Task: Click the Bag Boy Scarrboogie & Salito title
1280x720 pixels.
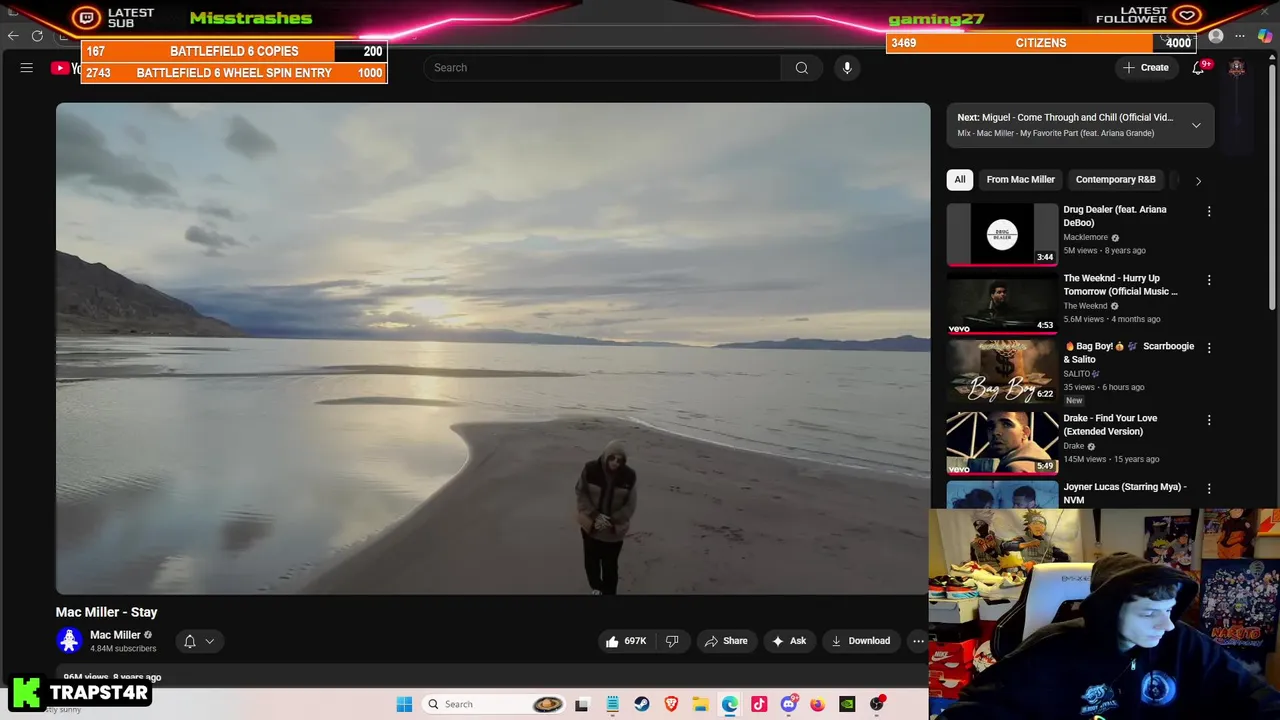Action: click(x=1129, y=352)
